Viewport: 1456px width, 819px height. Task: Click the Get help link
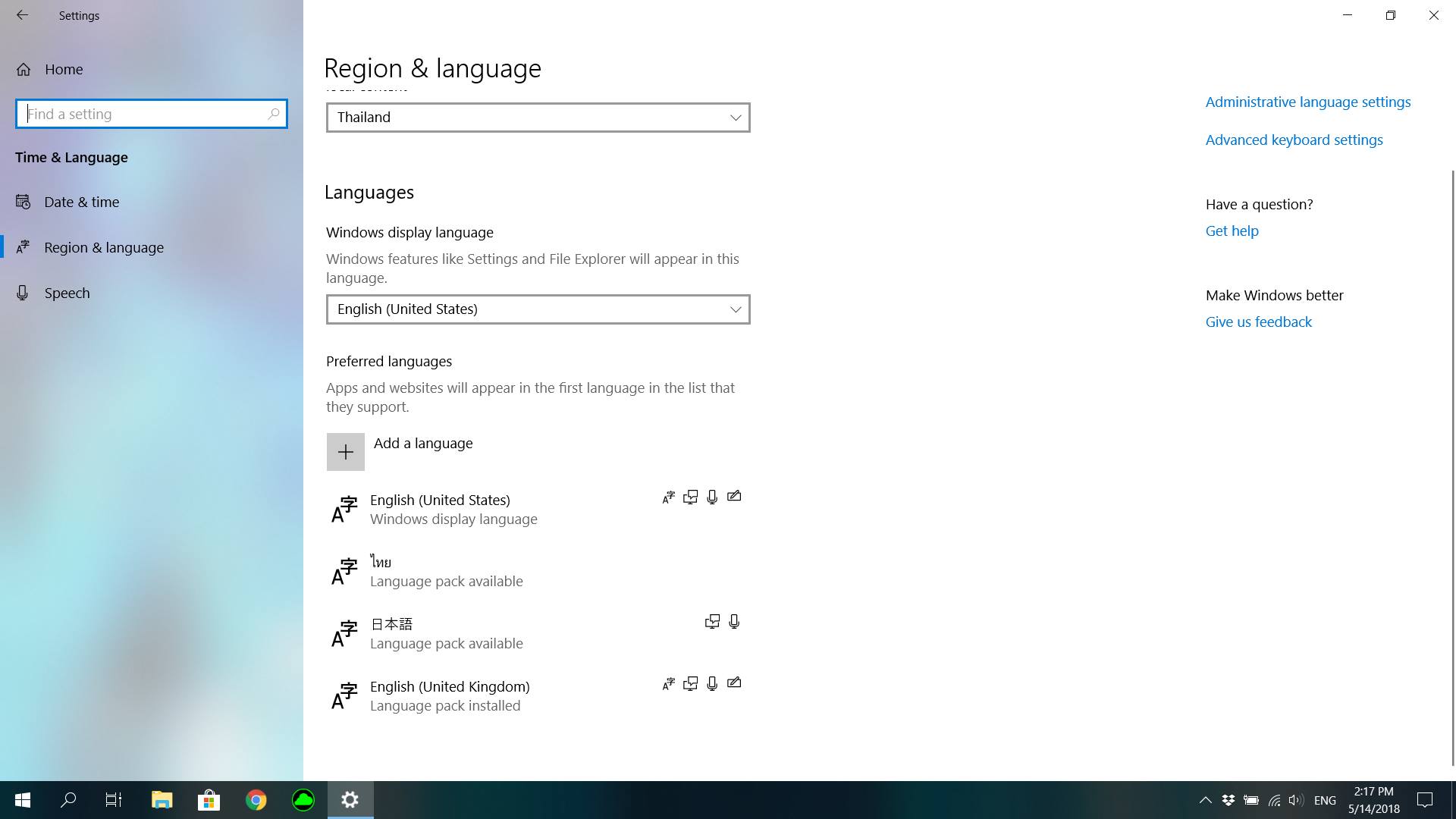coord(1232,231)
